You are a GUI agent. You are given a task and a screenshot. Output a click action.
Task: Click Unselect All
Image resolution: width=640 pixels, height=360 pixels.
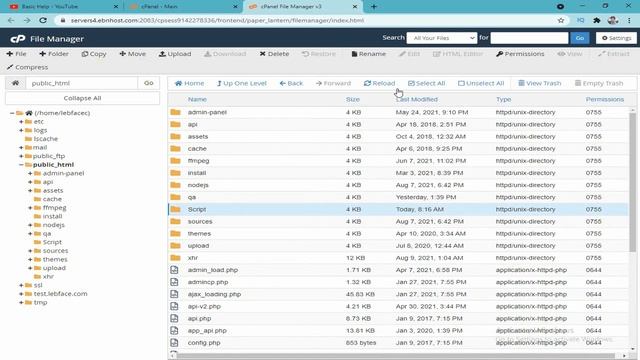point(481,83)
